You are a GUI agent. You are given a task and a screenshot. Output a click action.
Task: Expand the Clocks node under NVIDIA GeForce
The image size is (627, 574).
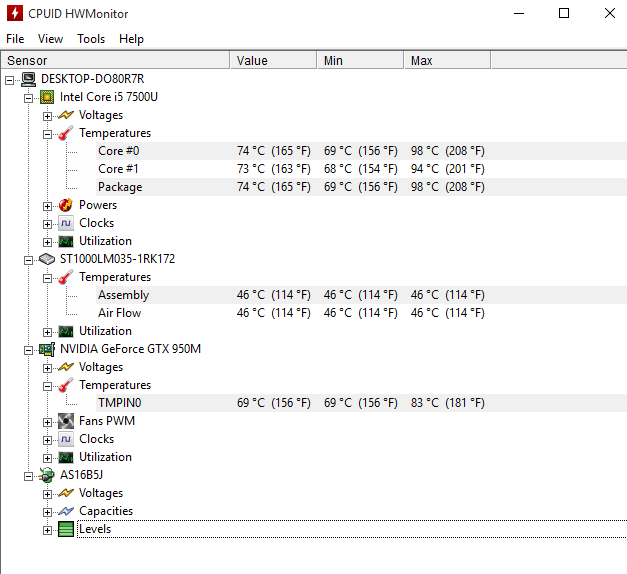(x=47, y=440)
